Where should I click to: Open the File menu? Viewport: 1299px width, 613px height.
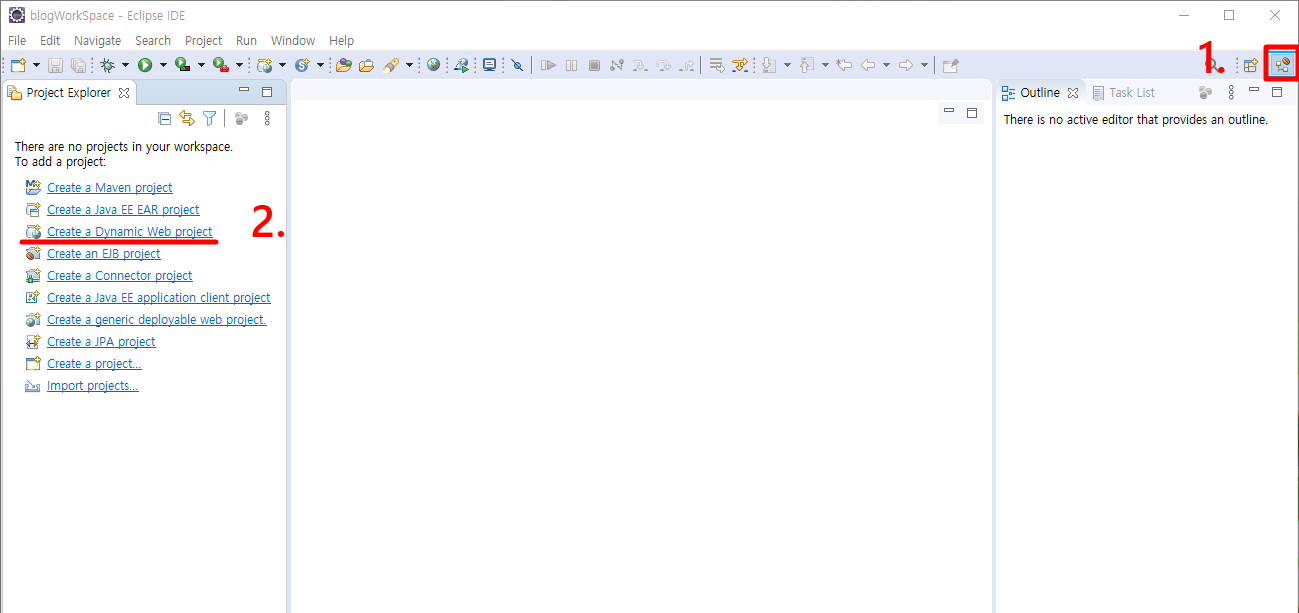(x=17, y=40)
